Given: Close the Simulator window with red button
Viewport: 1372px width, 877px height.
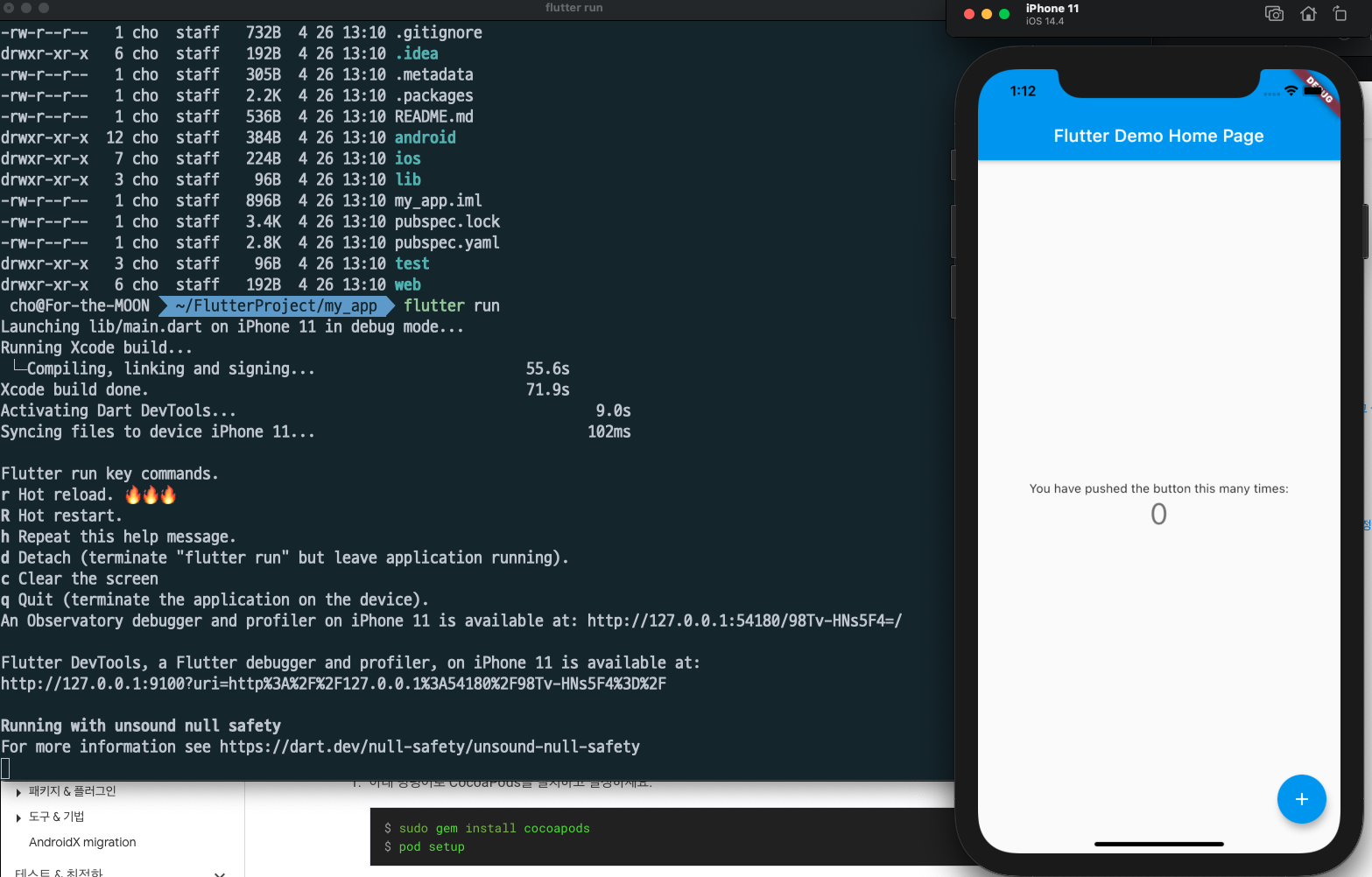Looking at the screenshot, I should click(x=969, y=14).
